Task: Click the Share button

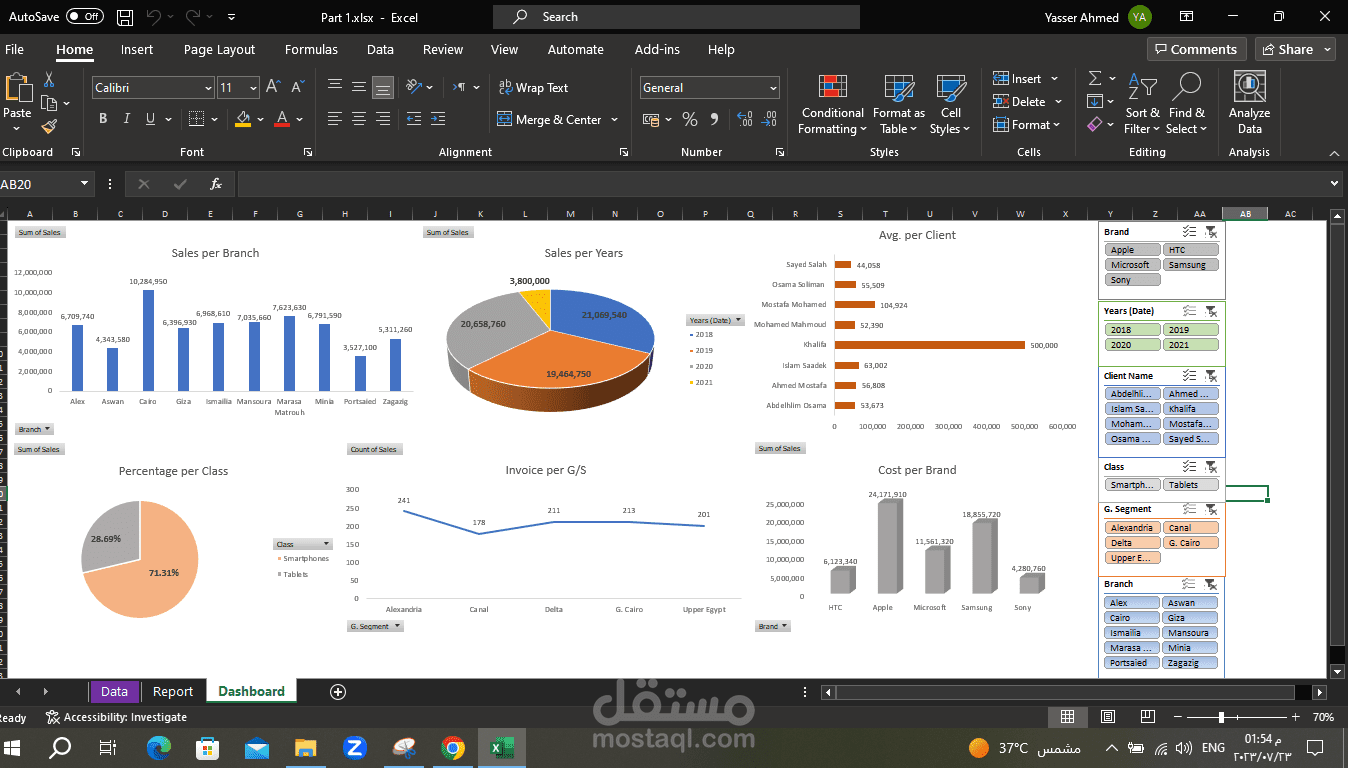Action: coord(1295,49)
